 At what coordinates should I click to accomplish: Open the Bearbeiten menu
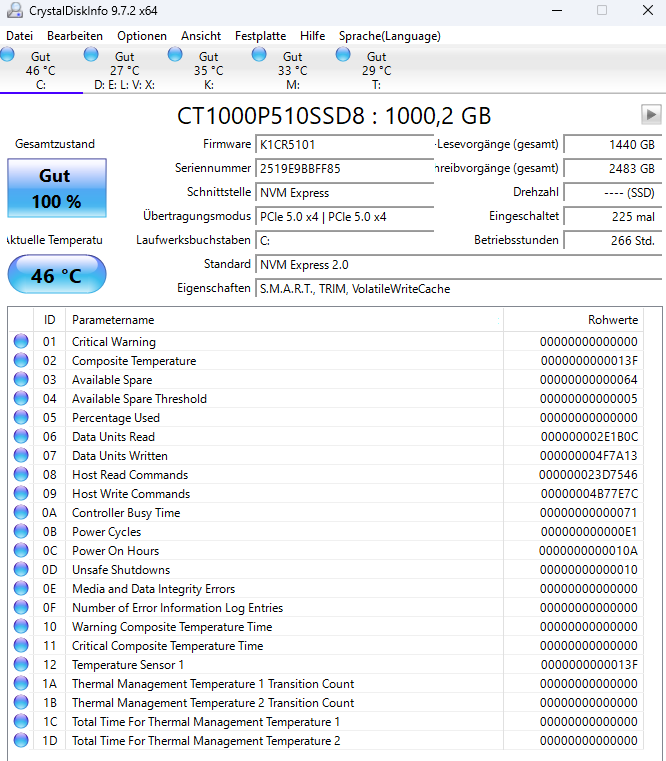pos(75,36)
